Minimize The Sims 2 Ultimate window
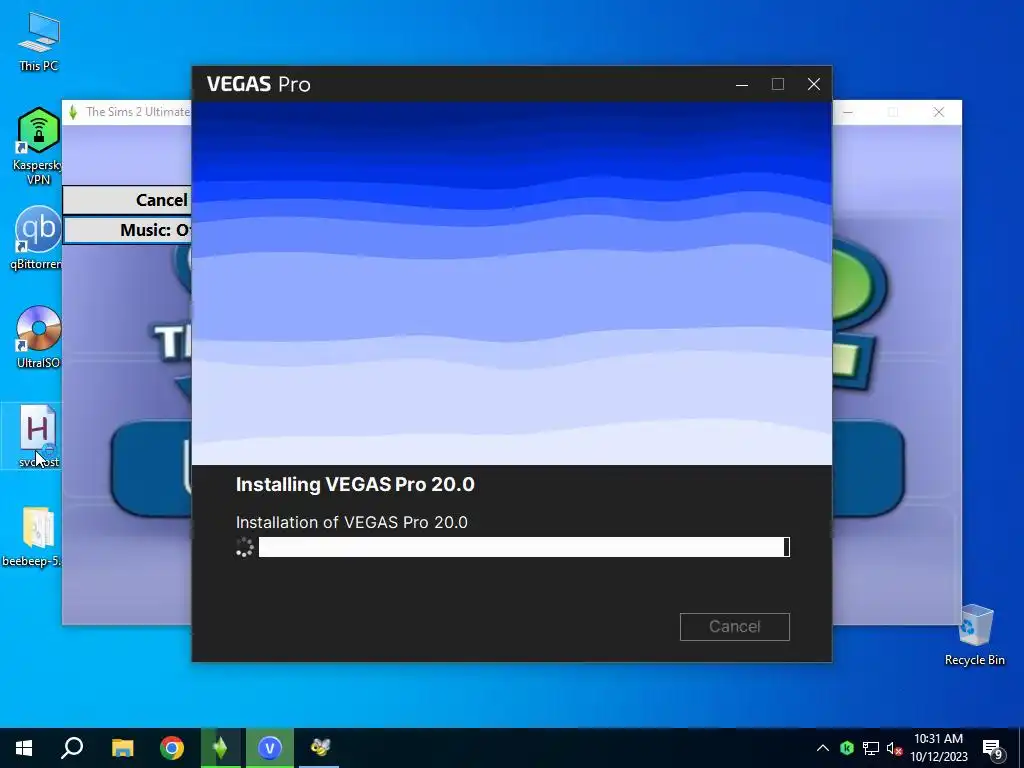Image resolution: width=1024 pixels, height=768 pixels. (x=848, y=112)
